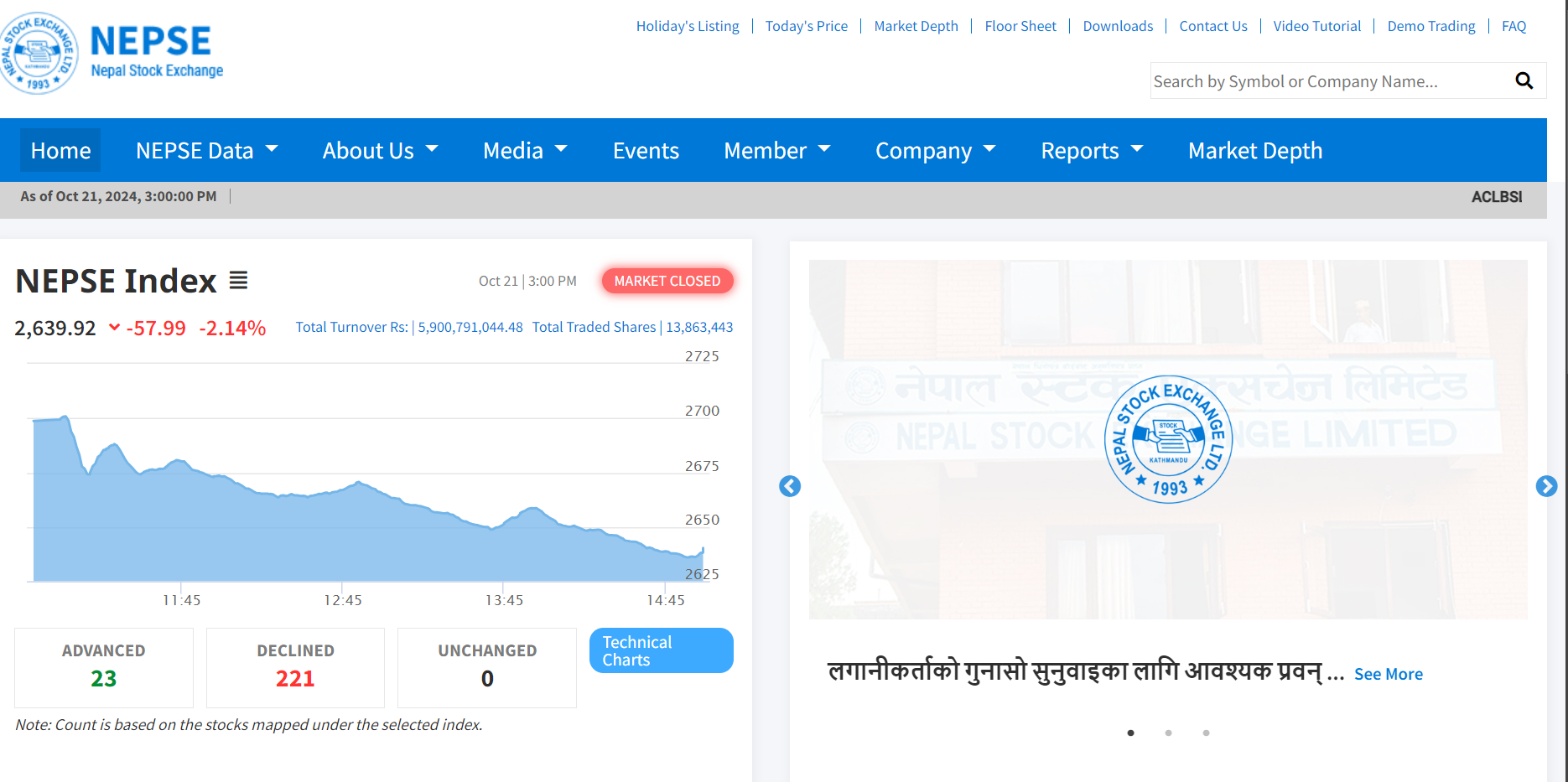
Task: Click the 1993 stock exchange emblem on banner
Action: coord(1168,439)
